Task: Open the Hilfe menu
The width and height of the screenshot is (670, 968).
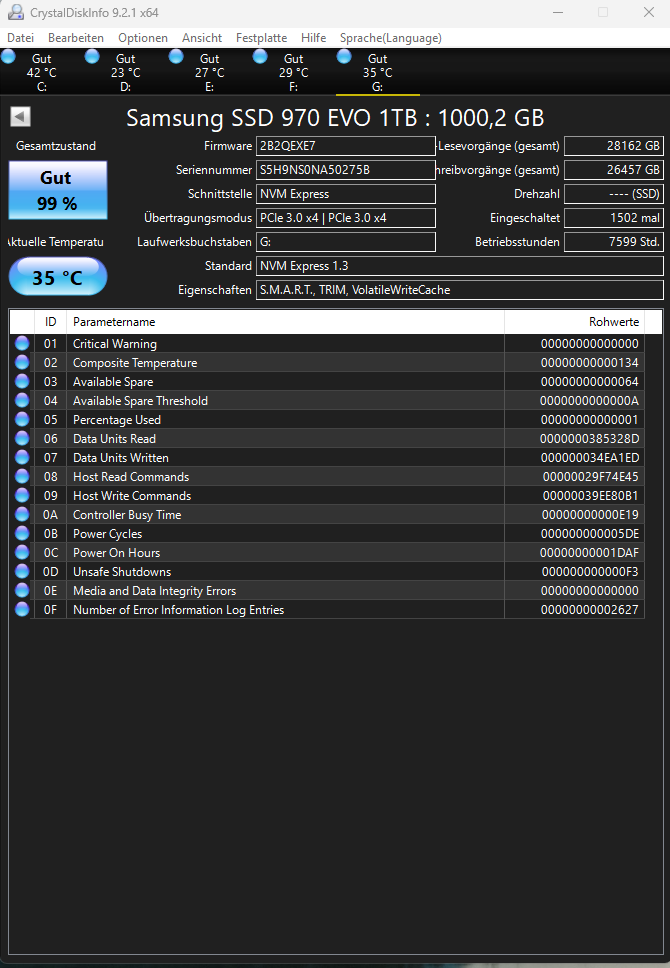Action: [313, 38]
